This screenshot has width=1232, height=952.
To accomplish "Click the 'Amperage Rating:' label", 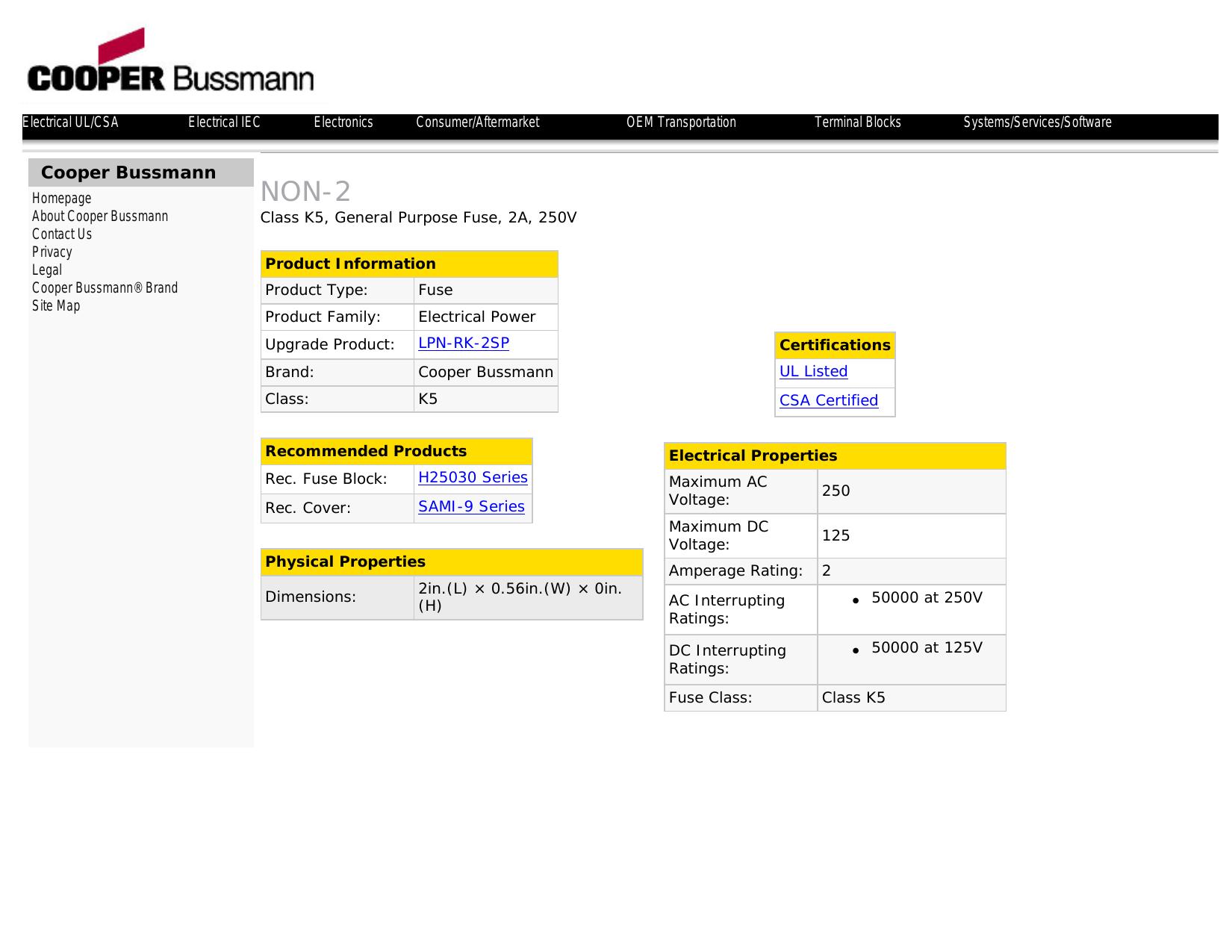I will (735, 571).
